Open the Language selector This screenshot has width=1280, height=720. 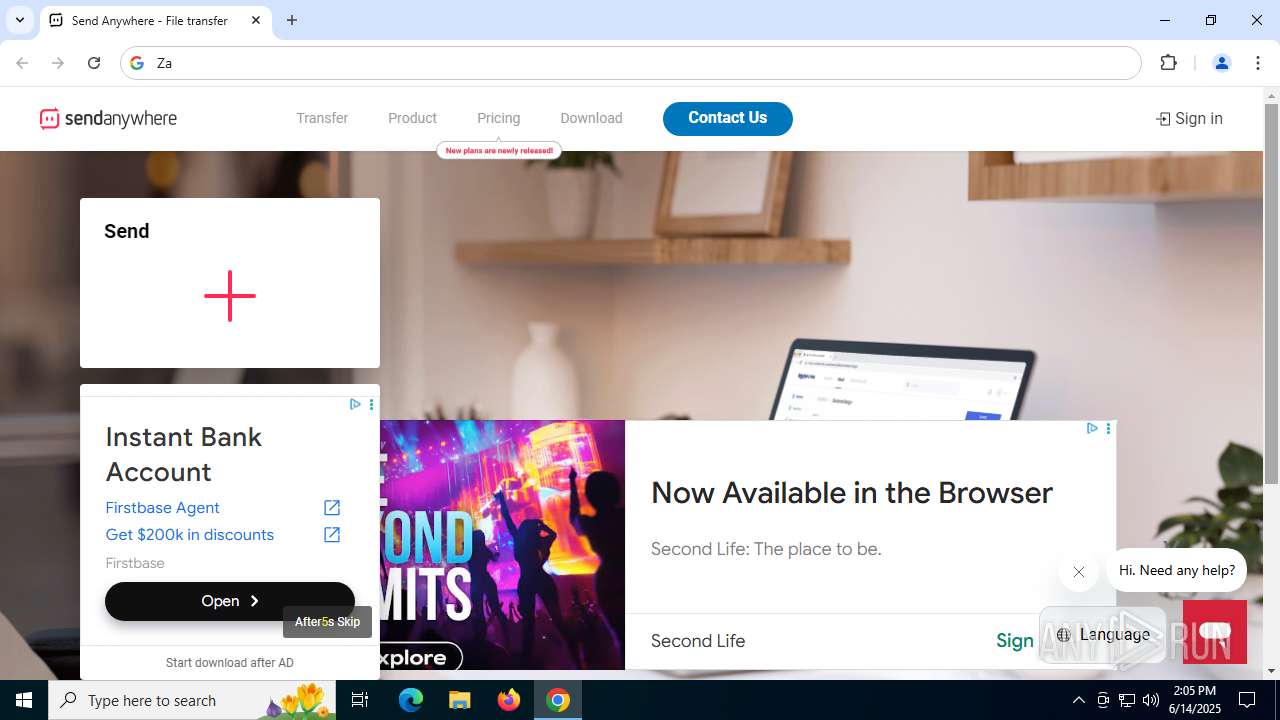[1103, 634]
